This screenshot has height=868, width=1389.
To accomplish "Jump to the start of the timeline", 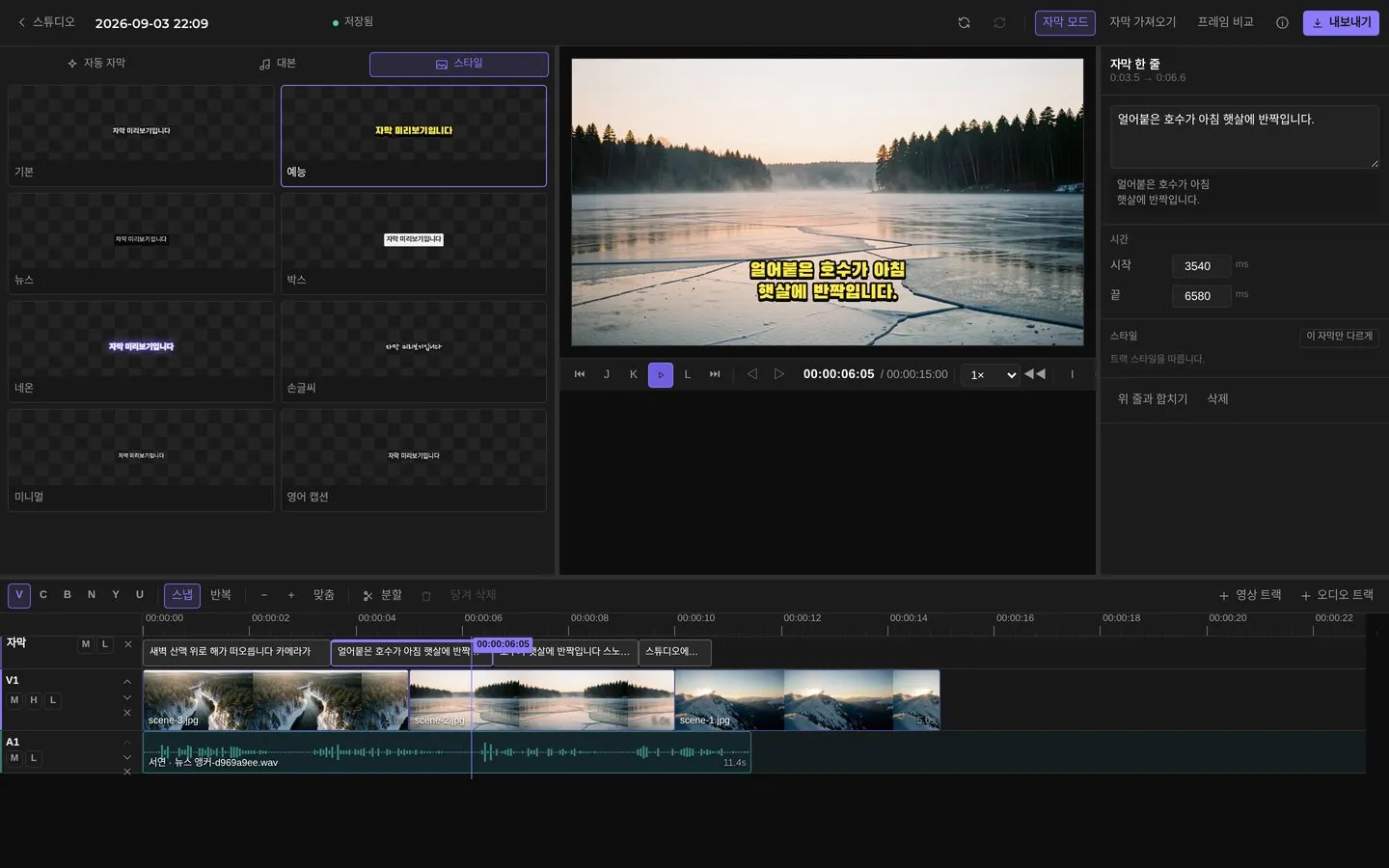I will tap(580, 374).
